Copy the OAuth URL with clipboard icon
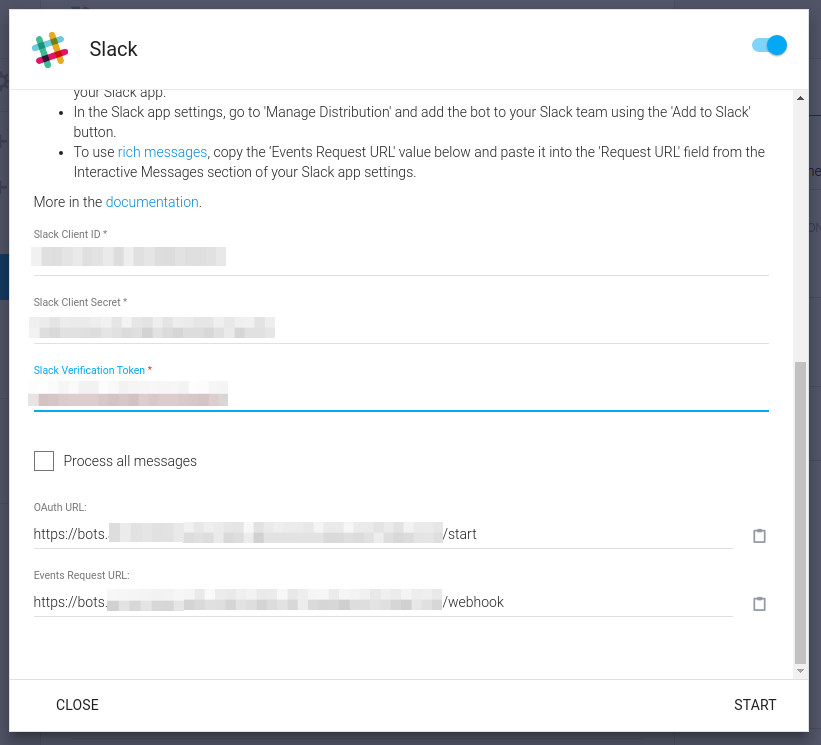821x745 pixels. [x=759, y=536]
